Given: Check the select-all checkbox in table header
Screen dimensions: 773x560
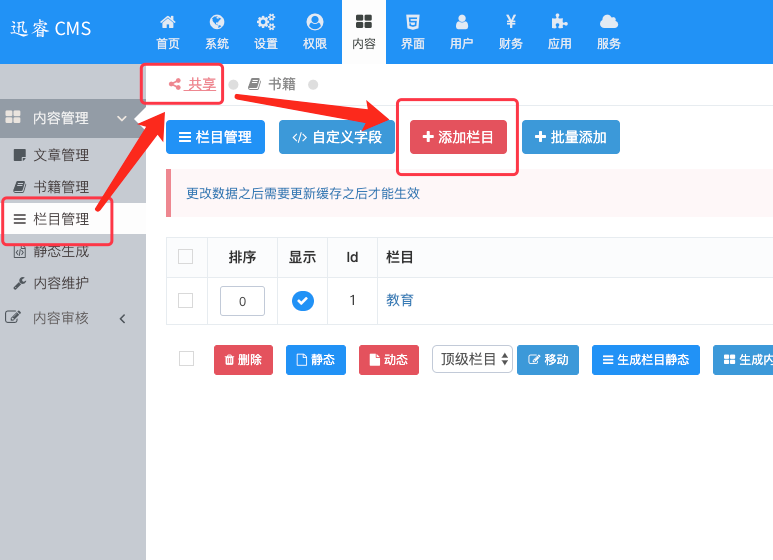Looking at the screenshot, I should (x=185, y=257).
